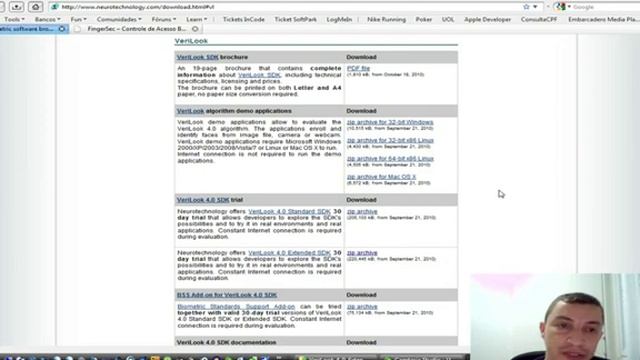This screenshot has width=640, height=360.
Task: Close the FingerSec tab
Action: pos(195,29)
